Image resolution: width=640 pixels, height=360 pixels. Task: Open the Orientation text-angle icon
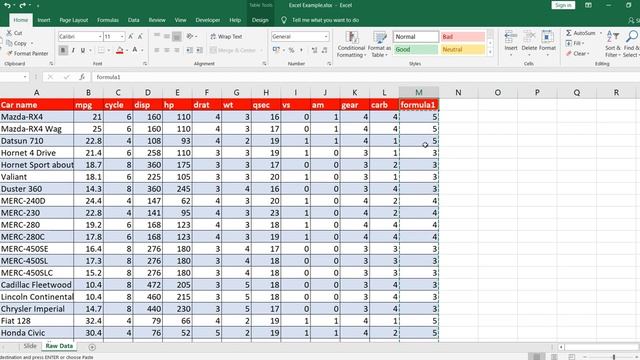[x=189, y=36]
